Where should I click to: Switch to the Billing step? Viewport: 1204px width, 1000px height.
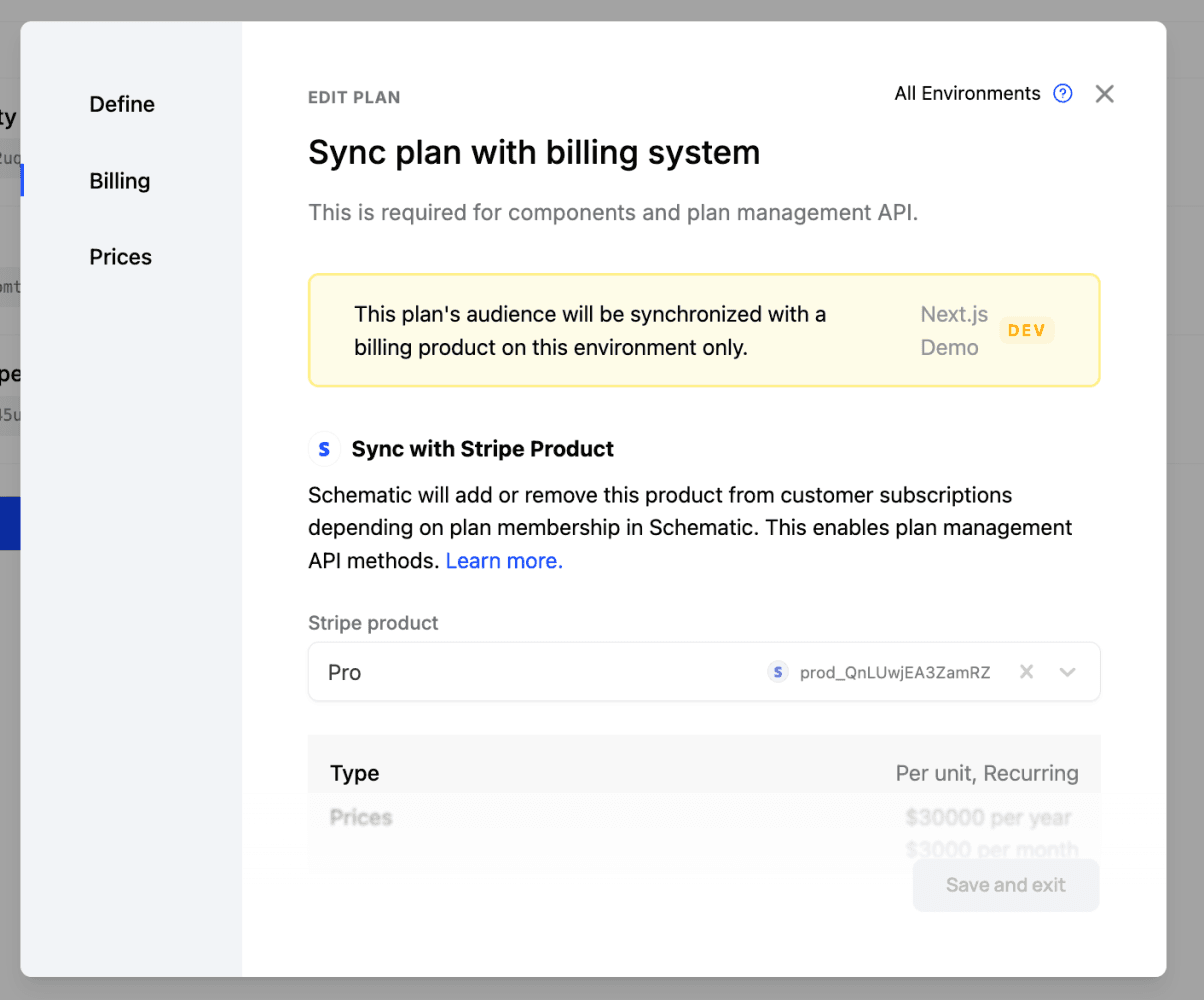point(120,181)
